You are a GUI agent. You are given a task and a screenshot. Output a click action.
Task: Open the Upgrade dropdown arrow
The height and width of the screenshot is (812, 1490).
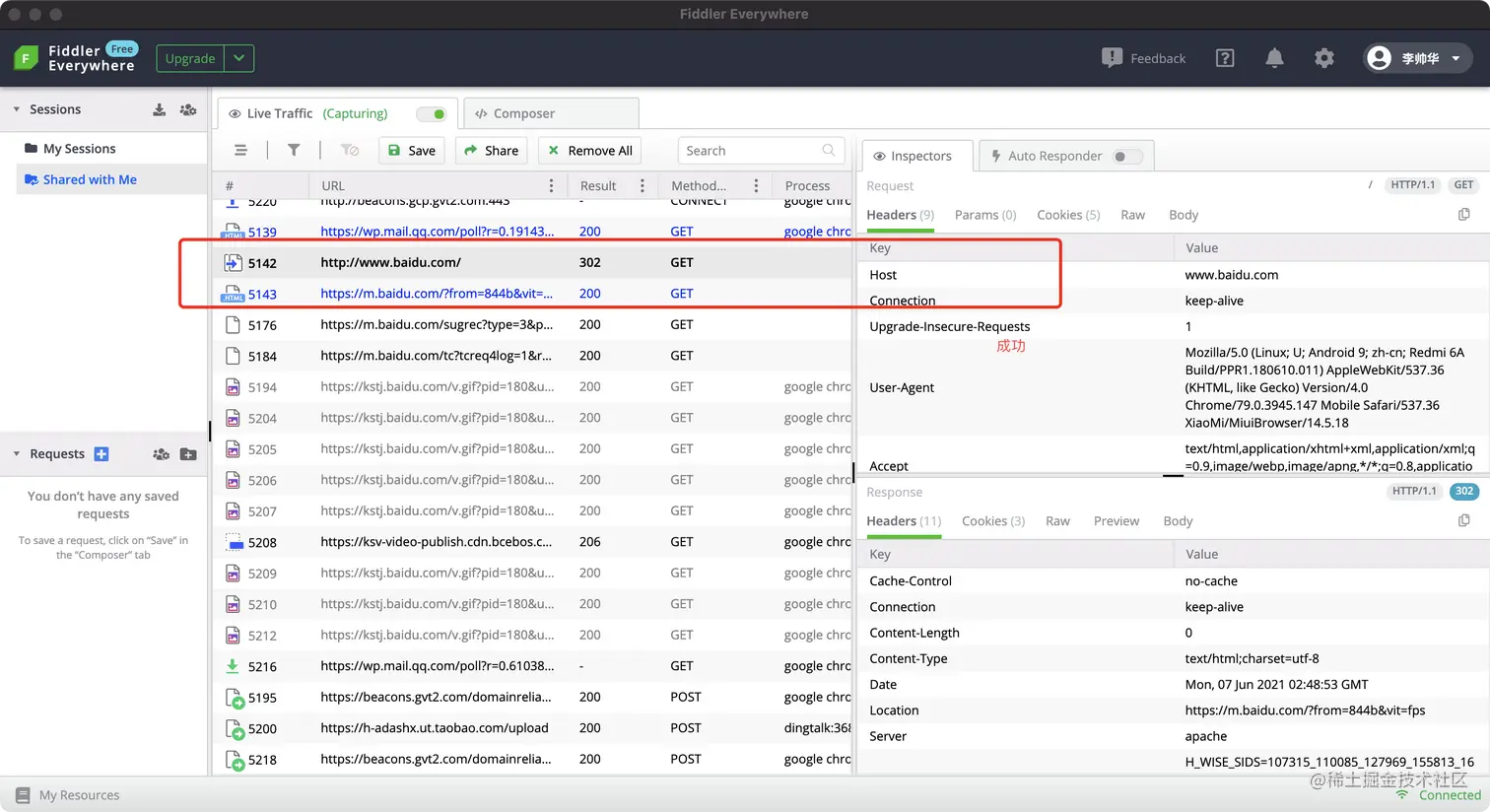coord(239,58)
